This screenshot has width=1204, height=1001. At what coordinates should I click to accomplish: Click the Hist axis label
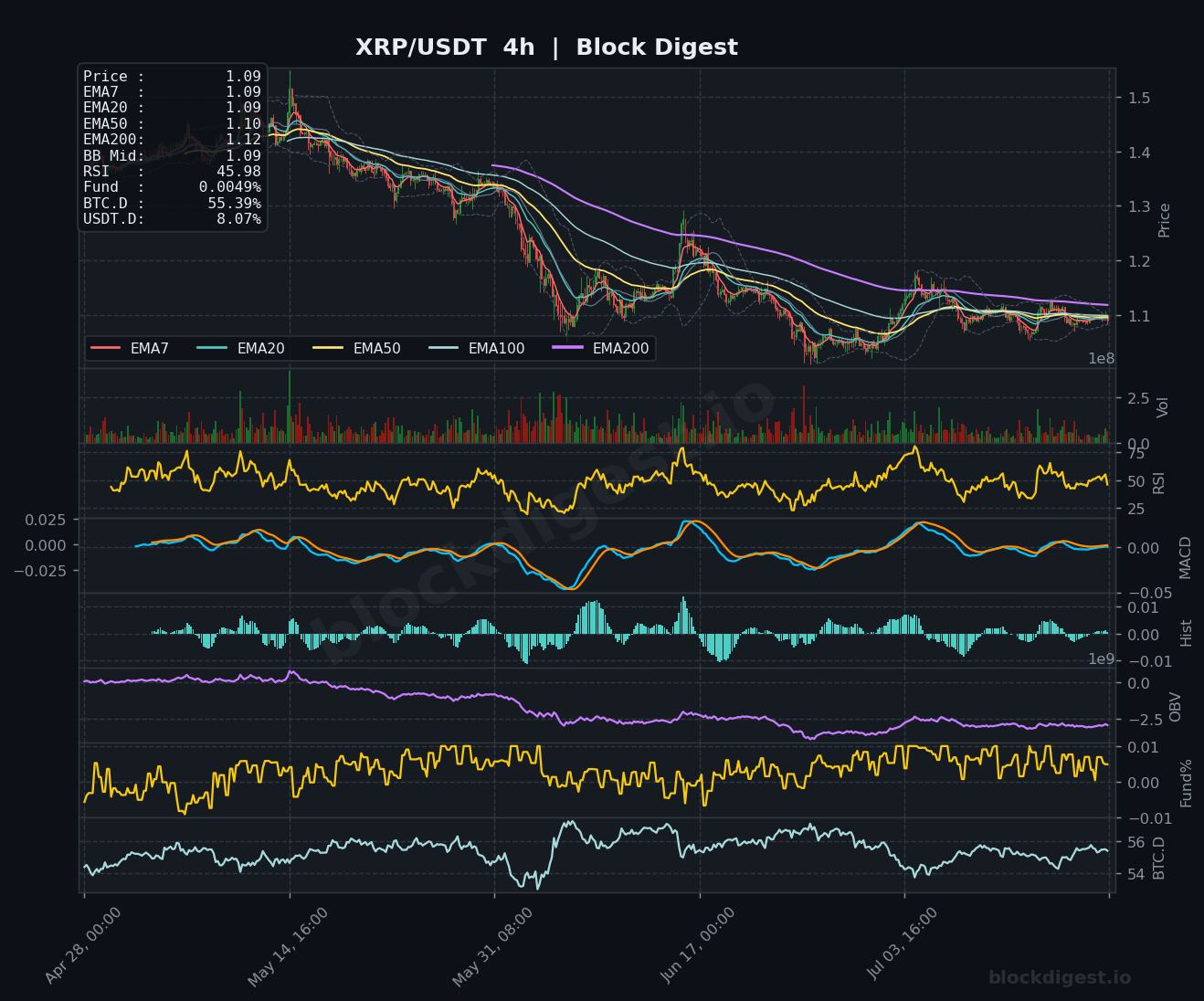(1186, 633)
